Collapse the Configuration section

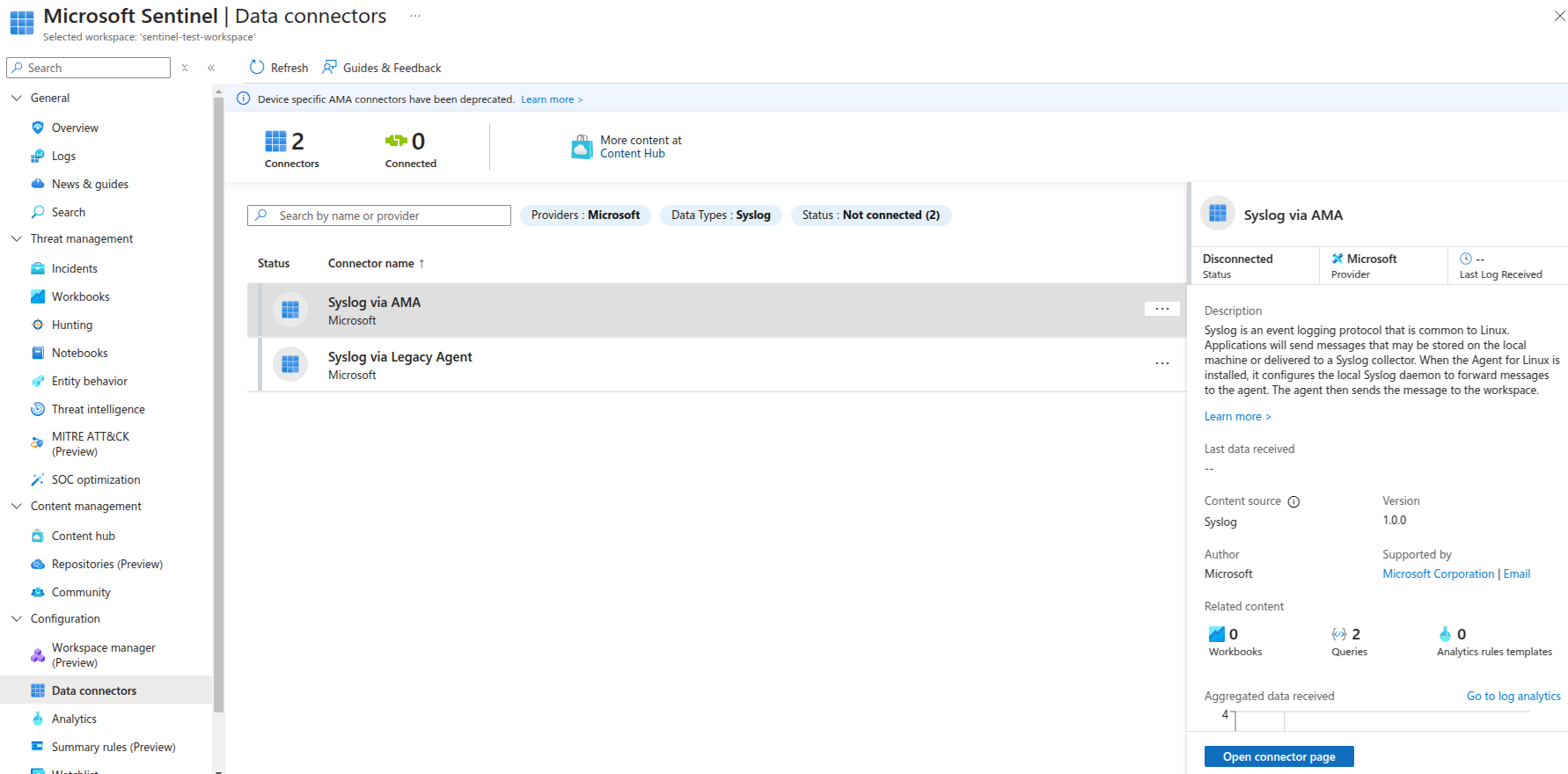click(x=17, y=618)
